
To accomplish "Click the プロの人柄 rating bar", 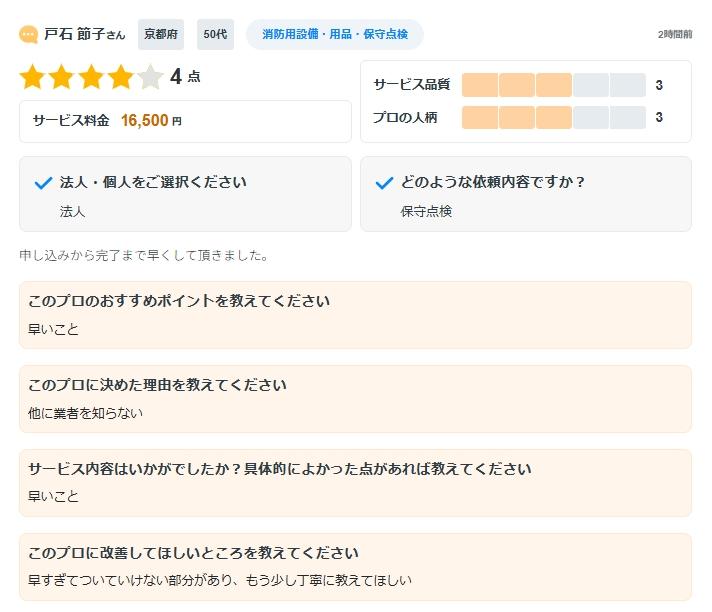I will pos(553,117).
